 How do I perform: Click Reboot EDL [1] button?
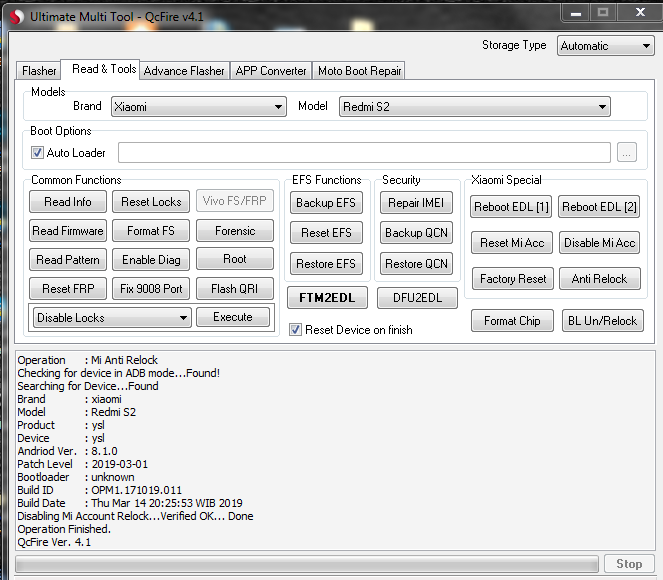click(511, 207)
